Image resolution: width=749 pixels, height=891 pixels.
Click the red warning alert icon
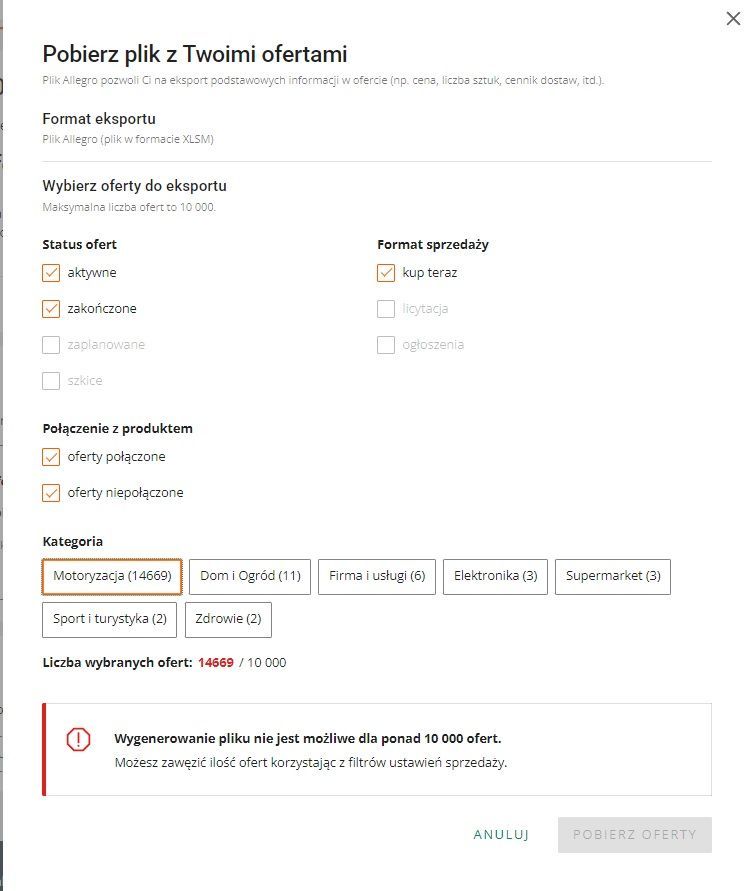click(78, 739)
